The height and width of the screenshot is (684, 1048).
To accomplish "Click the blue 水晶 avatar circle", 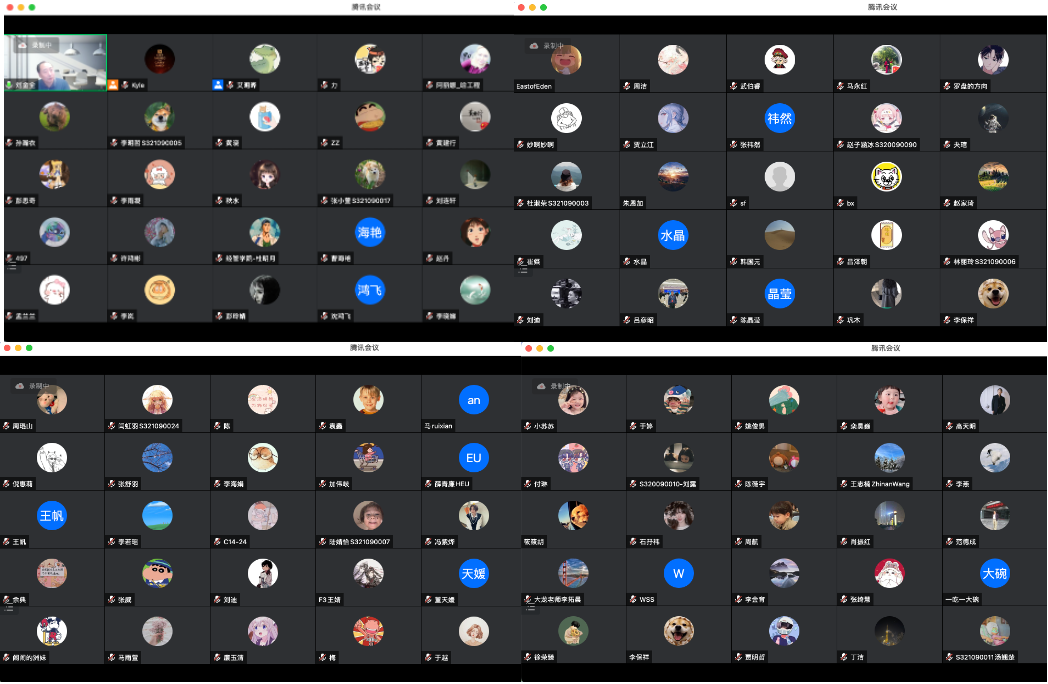I will [673, 235].
